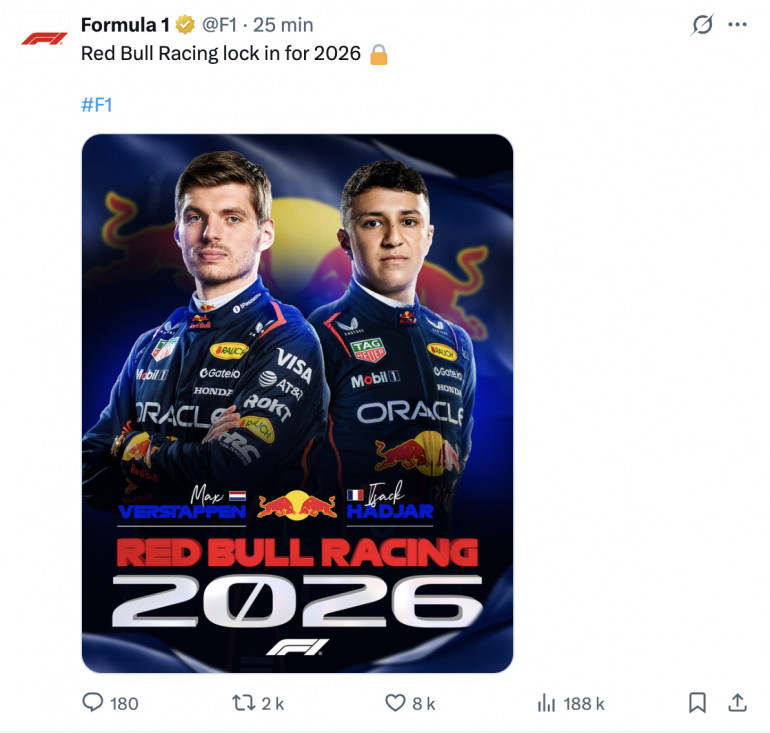The width and height of the screenshot is (770, 733).
Task: Open the Formula 1 display name link
Action: (x=125, y=25)
